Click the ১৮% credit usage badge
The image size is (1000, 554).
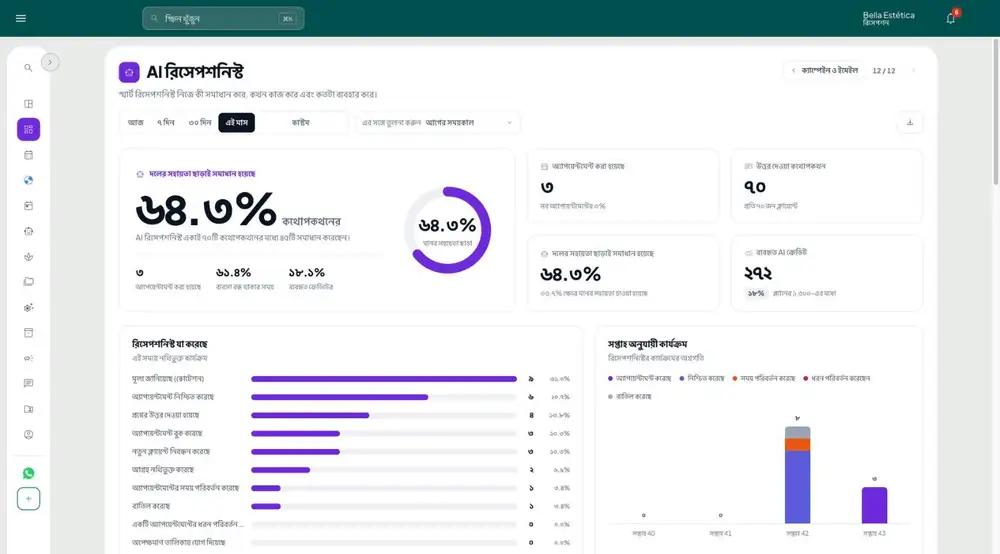click(x=756, y=293)
